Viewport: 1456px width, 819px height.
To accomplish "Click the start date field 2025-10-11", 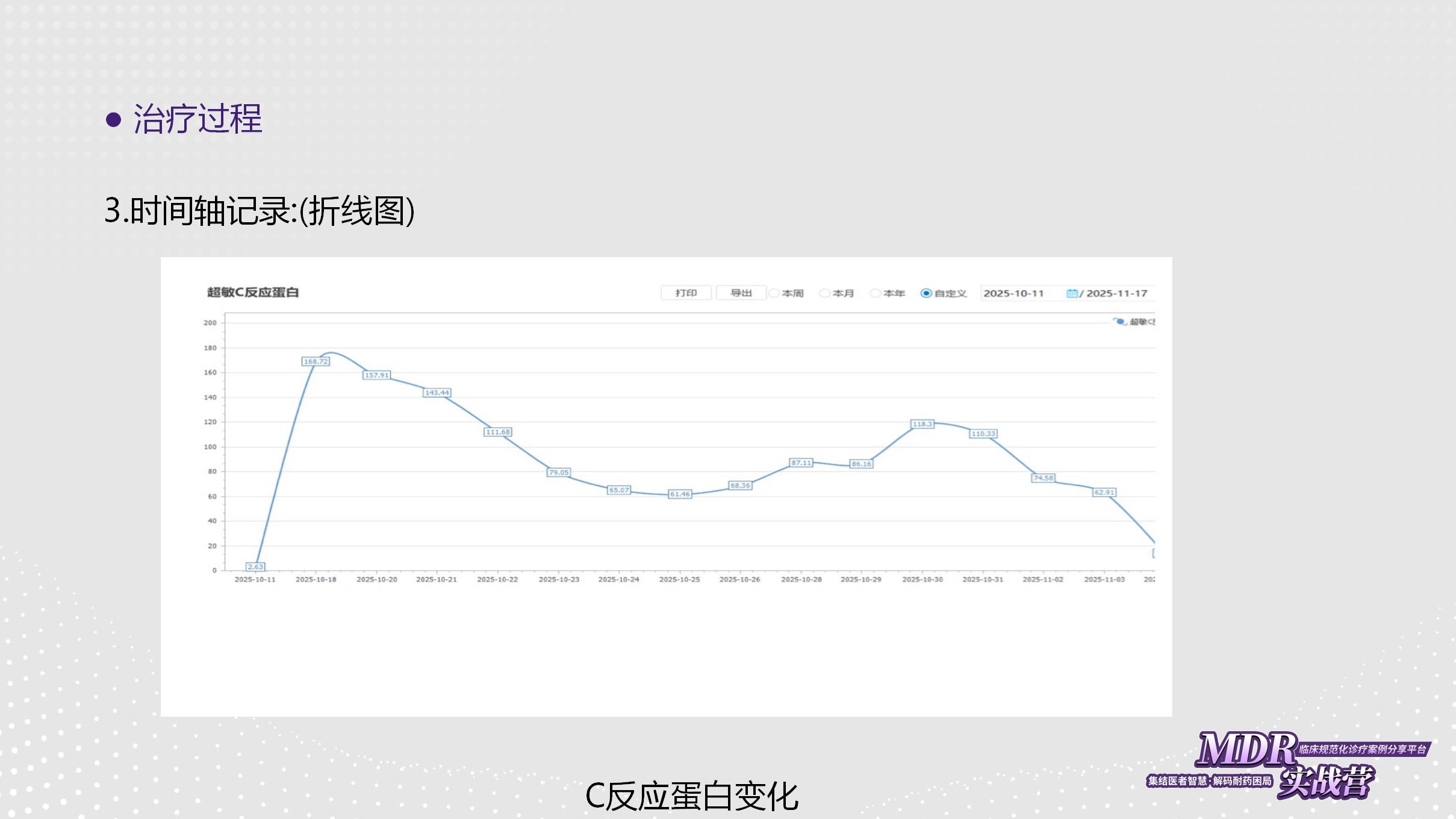I will coord(1013,293).
